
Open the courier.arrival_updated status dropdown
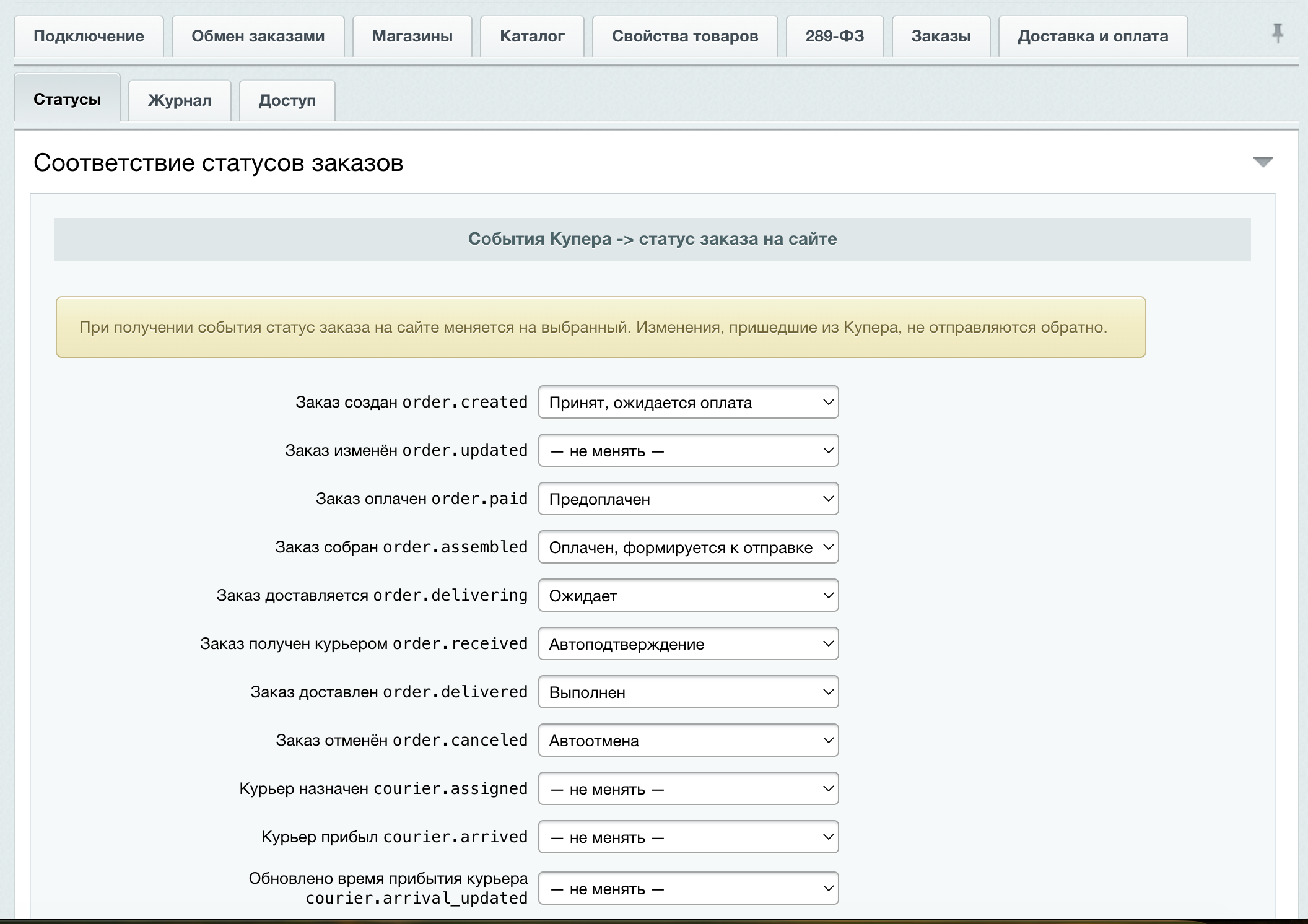click(x=689, y=889)
